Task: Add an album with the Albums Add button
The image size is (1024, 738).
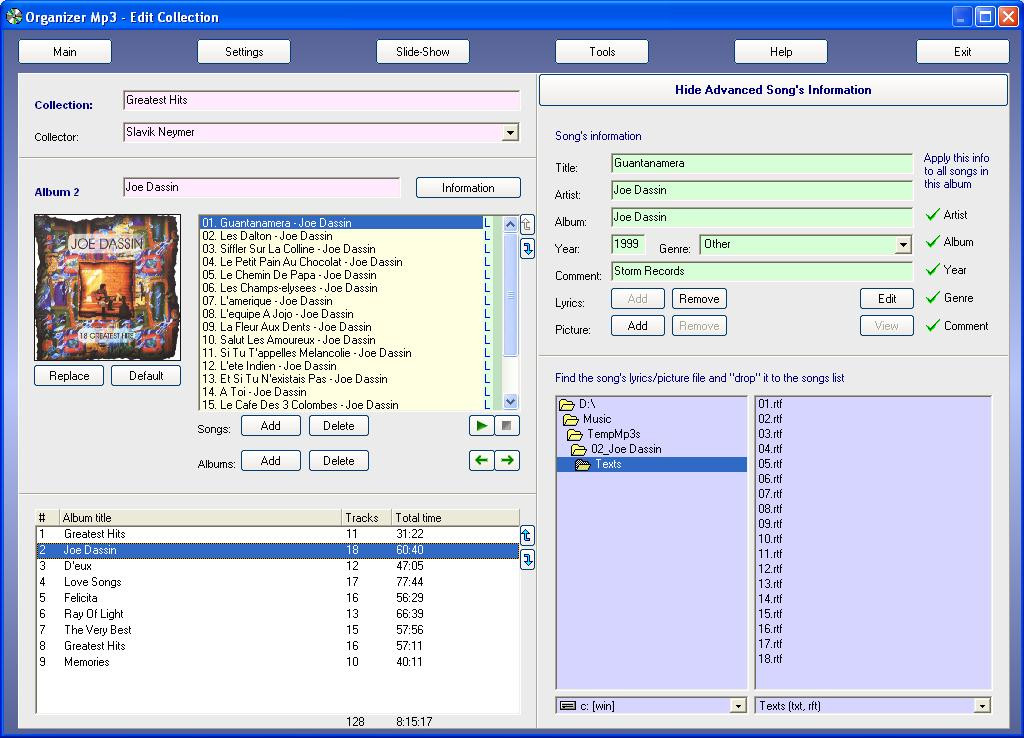Action: coord(270,460)
